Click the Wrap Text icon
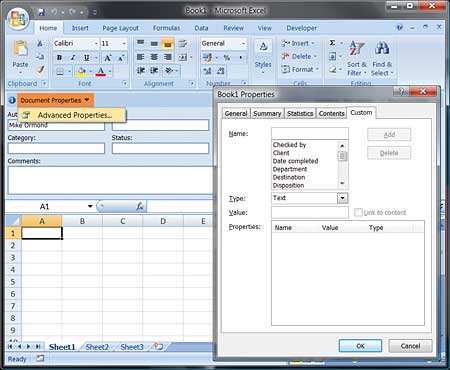The height and width of the screenshot is (370, 450). pyautogui.click(x=183, y=44)
